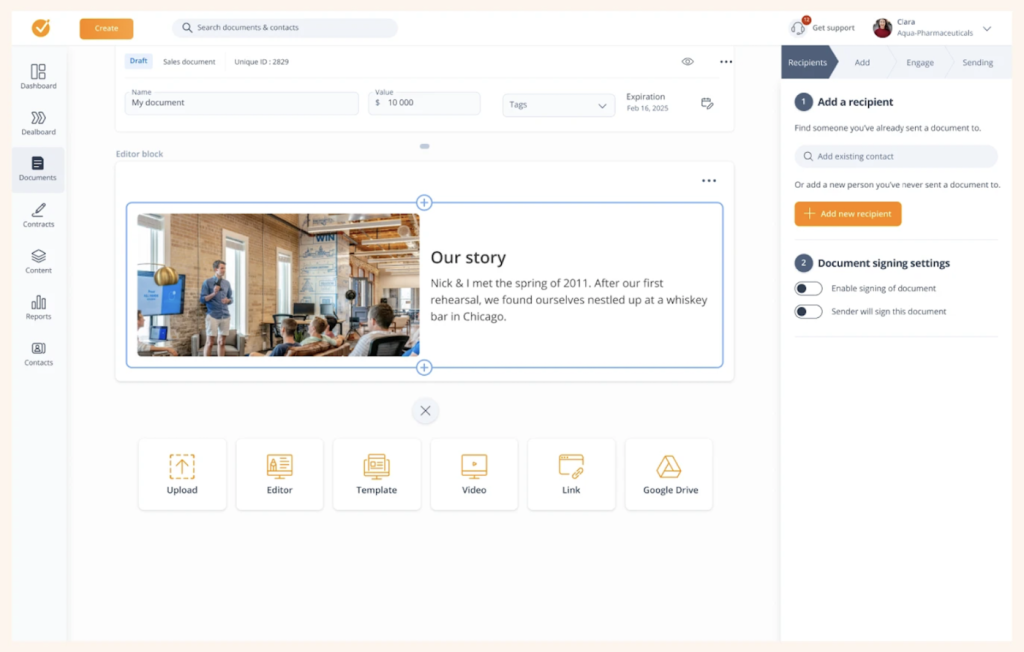Click the orange Create button

click(106, 29)
